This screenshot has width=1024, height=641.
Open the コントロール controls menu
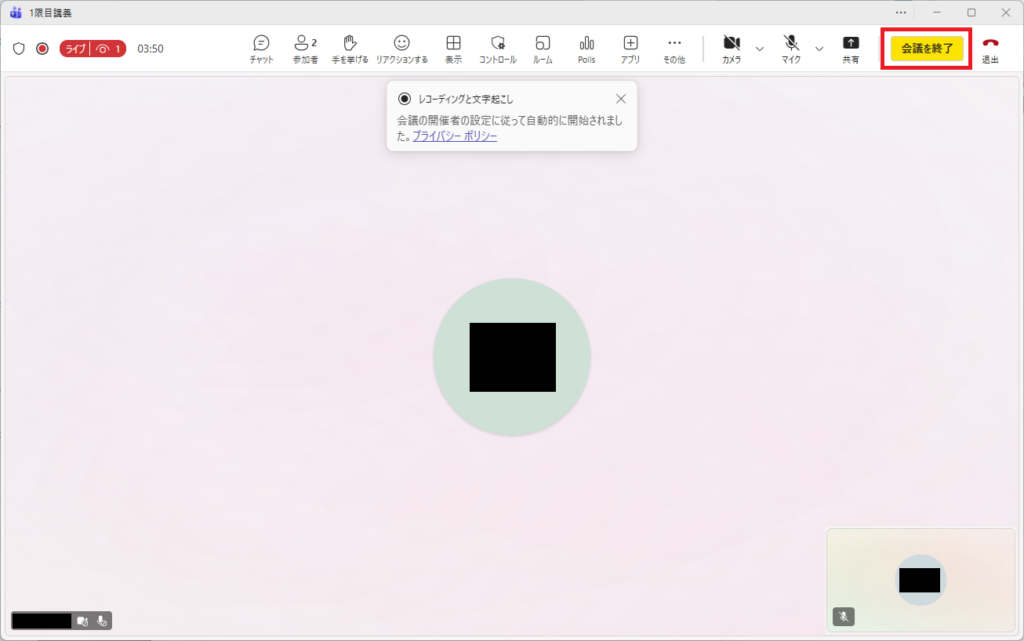coord(497,48)
